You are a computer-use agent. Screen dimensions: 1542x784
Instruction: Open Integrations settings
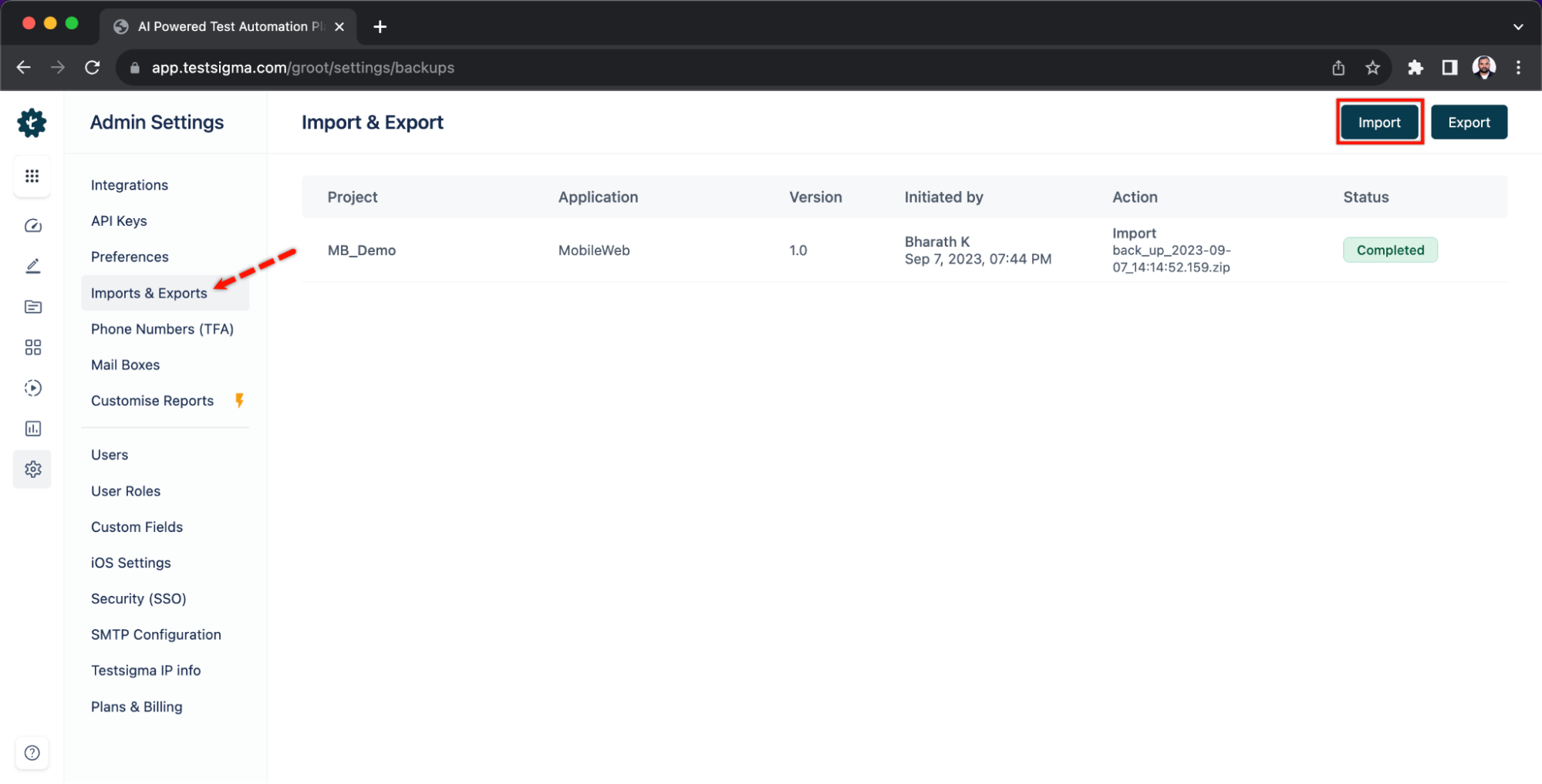[130, 185]
